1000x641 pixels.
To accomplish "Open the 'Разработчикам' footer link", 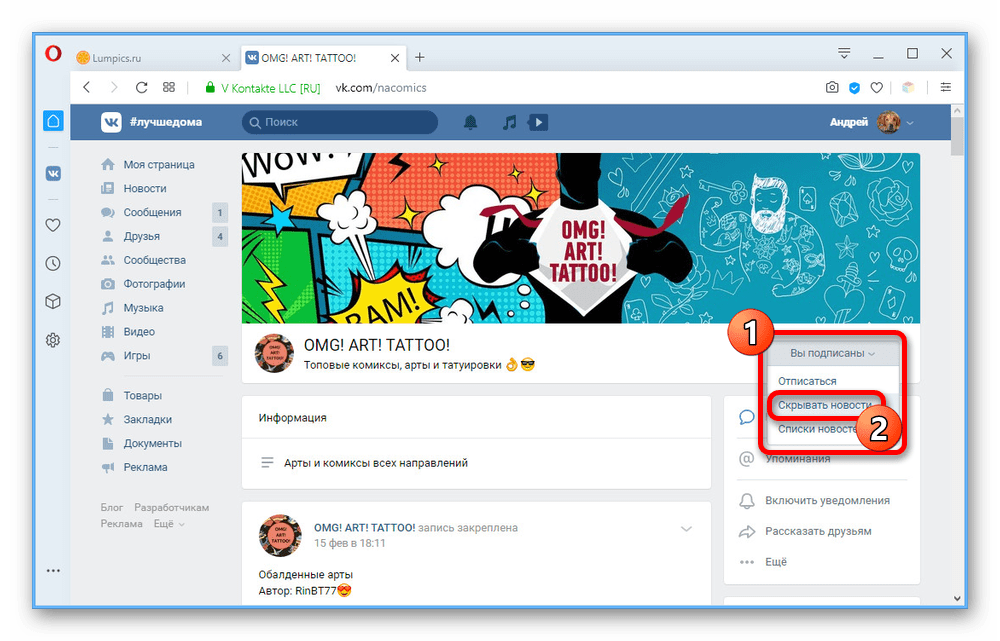I will (172, 508).
